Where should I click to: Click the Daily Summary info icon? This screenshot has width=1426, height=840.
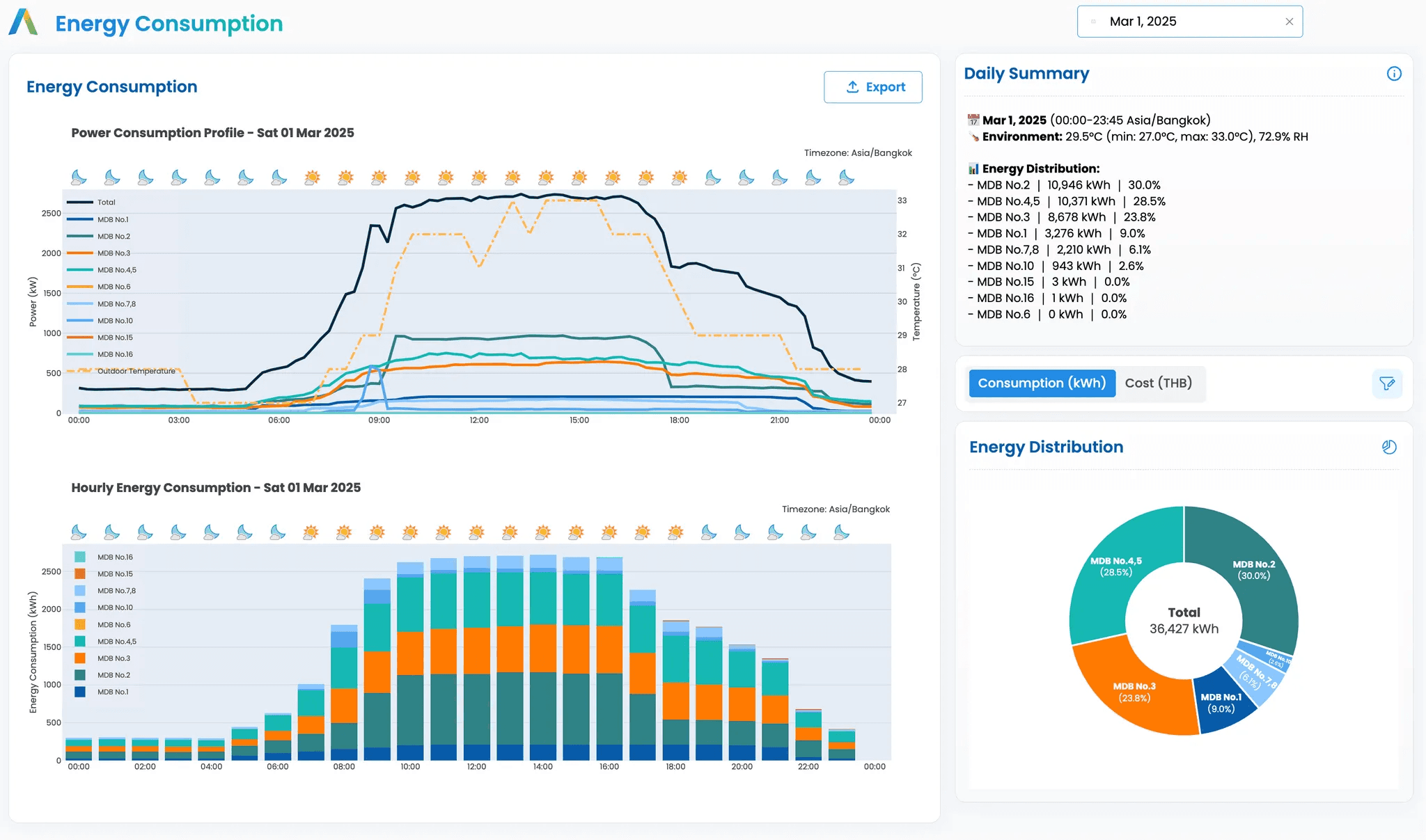tap(1394, 74)
